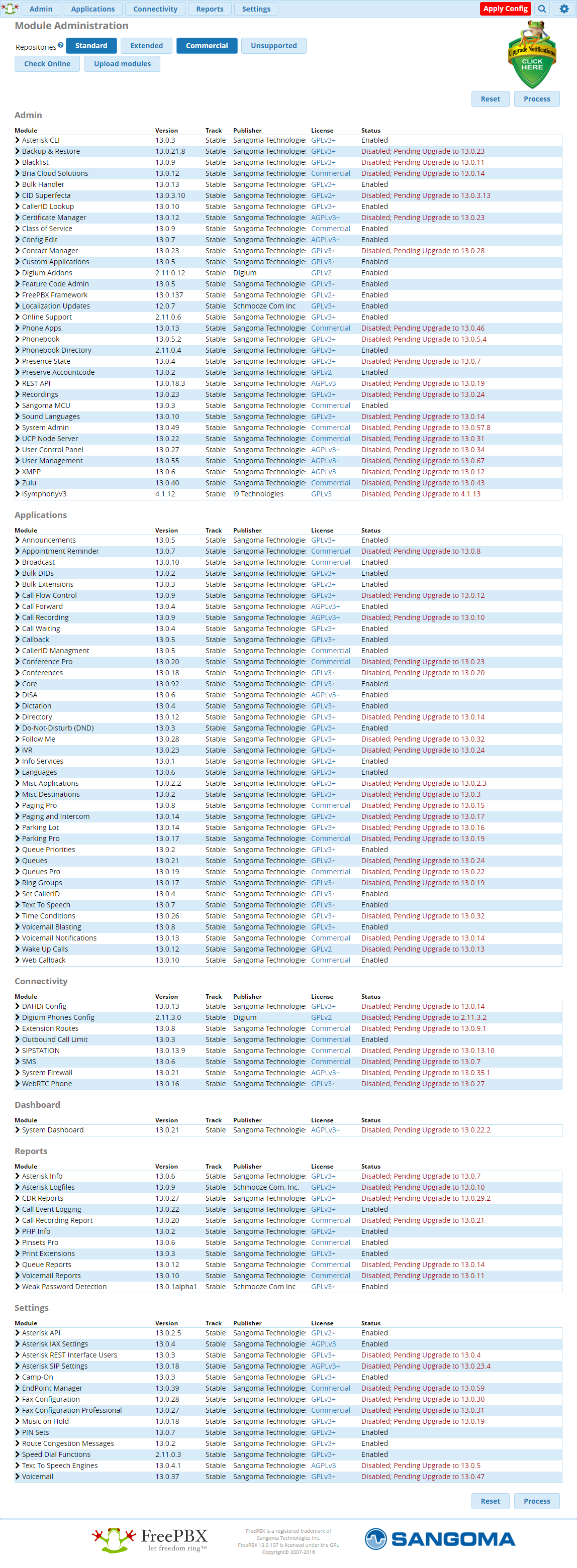The image size is (577, 1568).
Task: Click the Check Online button
Action: [x=47, y=64]
